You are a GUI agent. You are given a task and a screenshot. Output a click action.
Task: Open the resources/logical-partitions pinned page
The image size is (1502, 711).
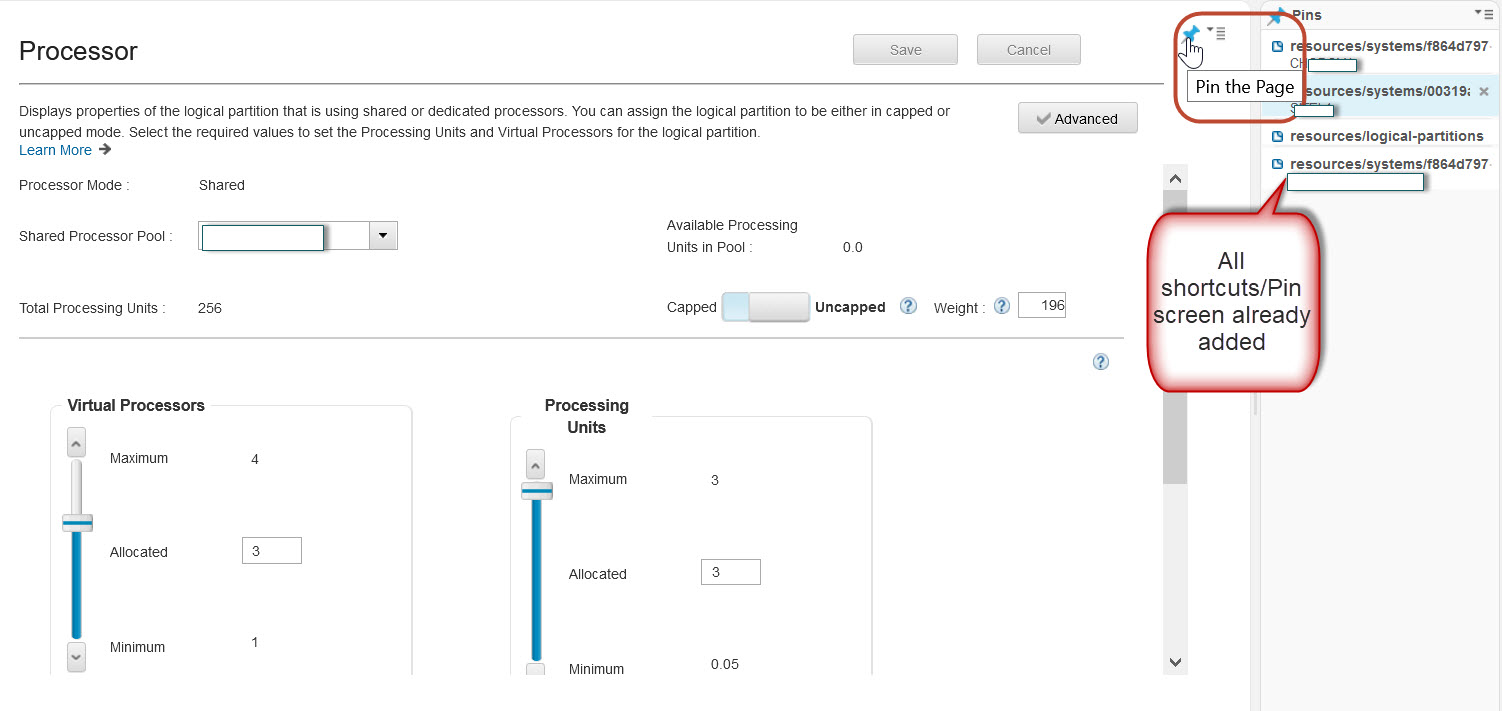click(x=1386, y=136)
